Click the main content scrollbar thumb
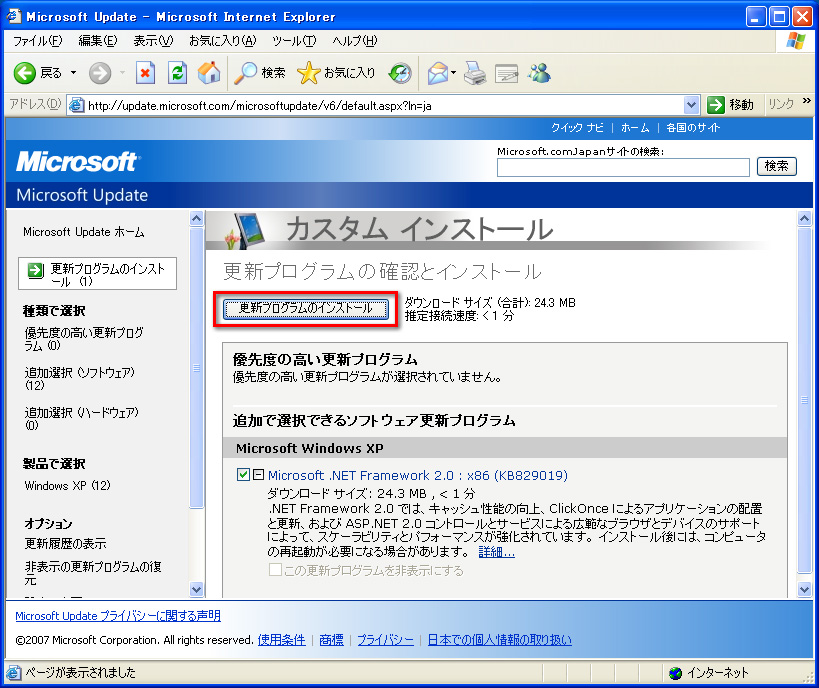The image size is (819, 688). pos(804,400)
